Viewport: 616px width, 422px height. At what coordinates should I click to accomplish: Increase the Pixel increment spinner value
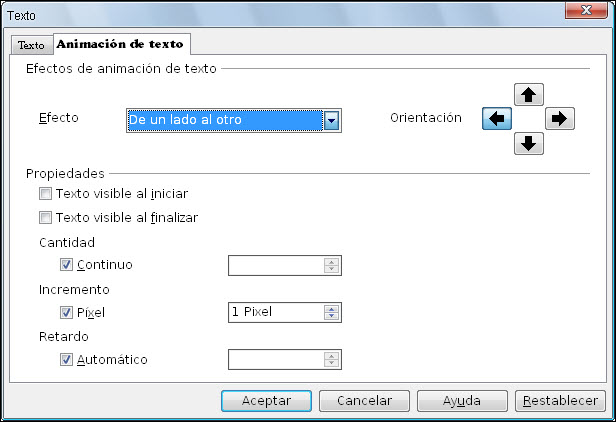tap(332, 309)
